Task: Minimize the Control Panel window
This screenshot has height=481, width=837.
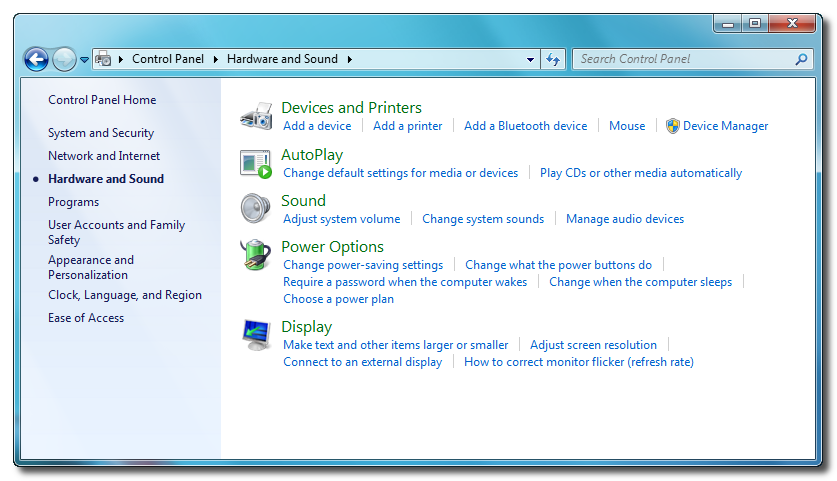Action: (728, 23)
